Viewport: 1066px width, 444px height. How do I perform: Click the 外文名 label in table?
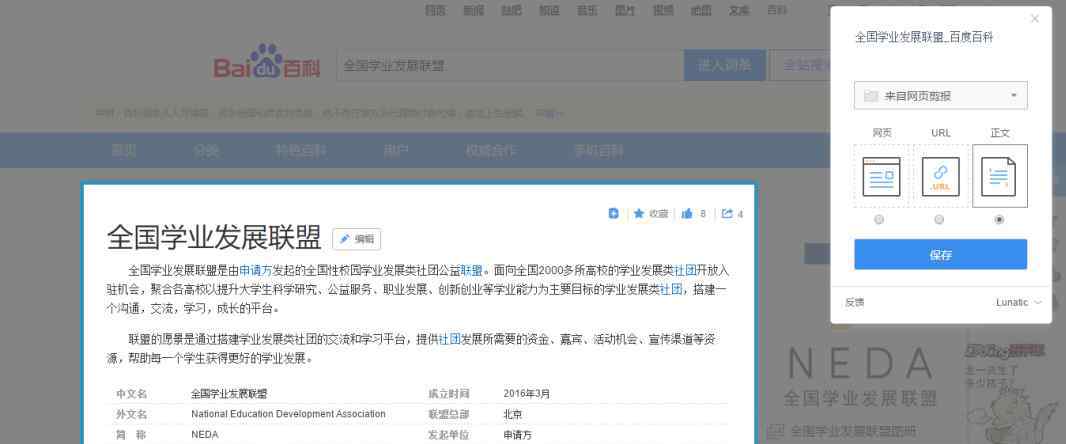[131, 414]
